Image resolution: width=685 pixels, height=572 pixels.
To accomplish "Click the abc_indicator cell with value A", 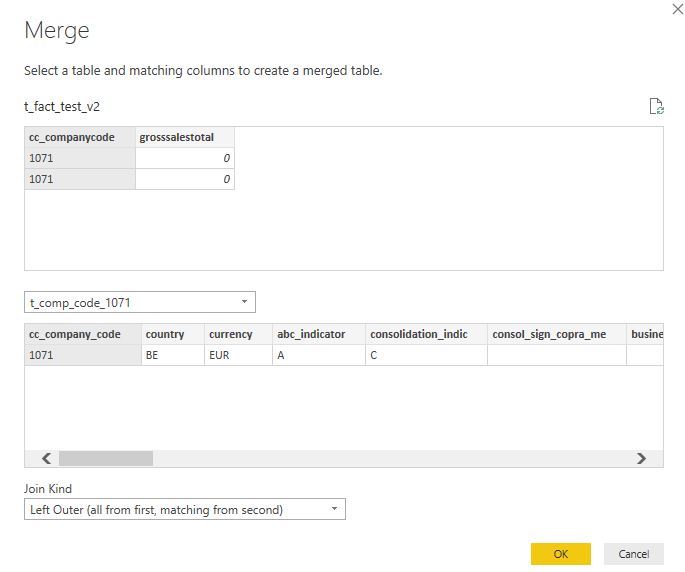I will point(319,355).
